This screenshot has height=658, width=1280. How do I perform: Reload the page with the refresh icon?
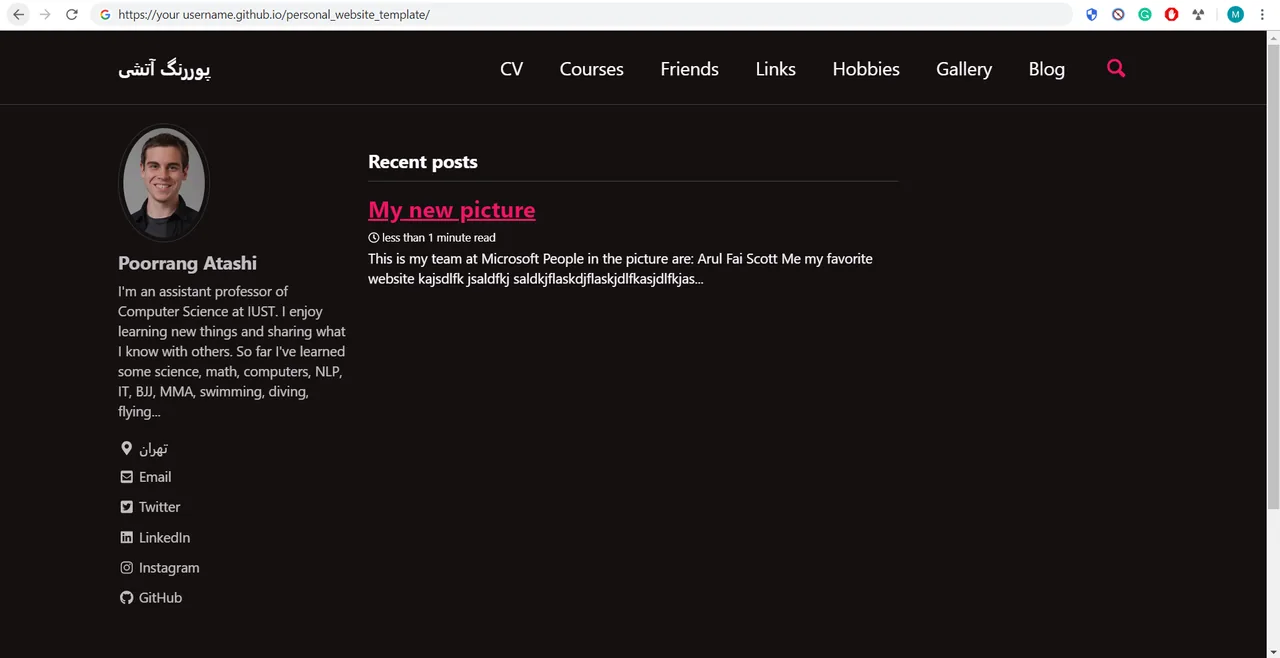pos(72,15)
